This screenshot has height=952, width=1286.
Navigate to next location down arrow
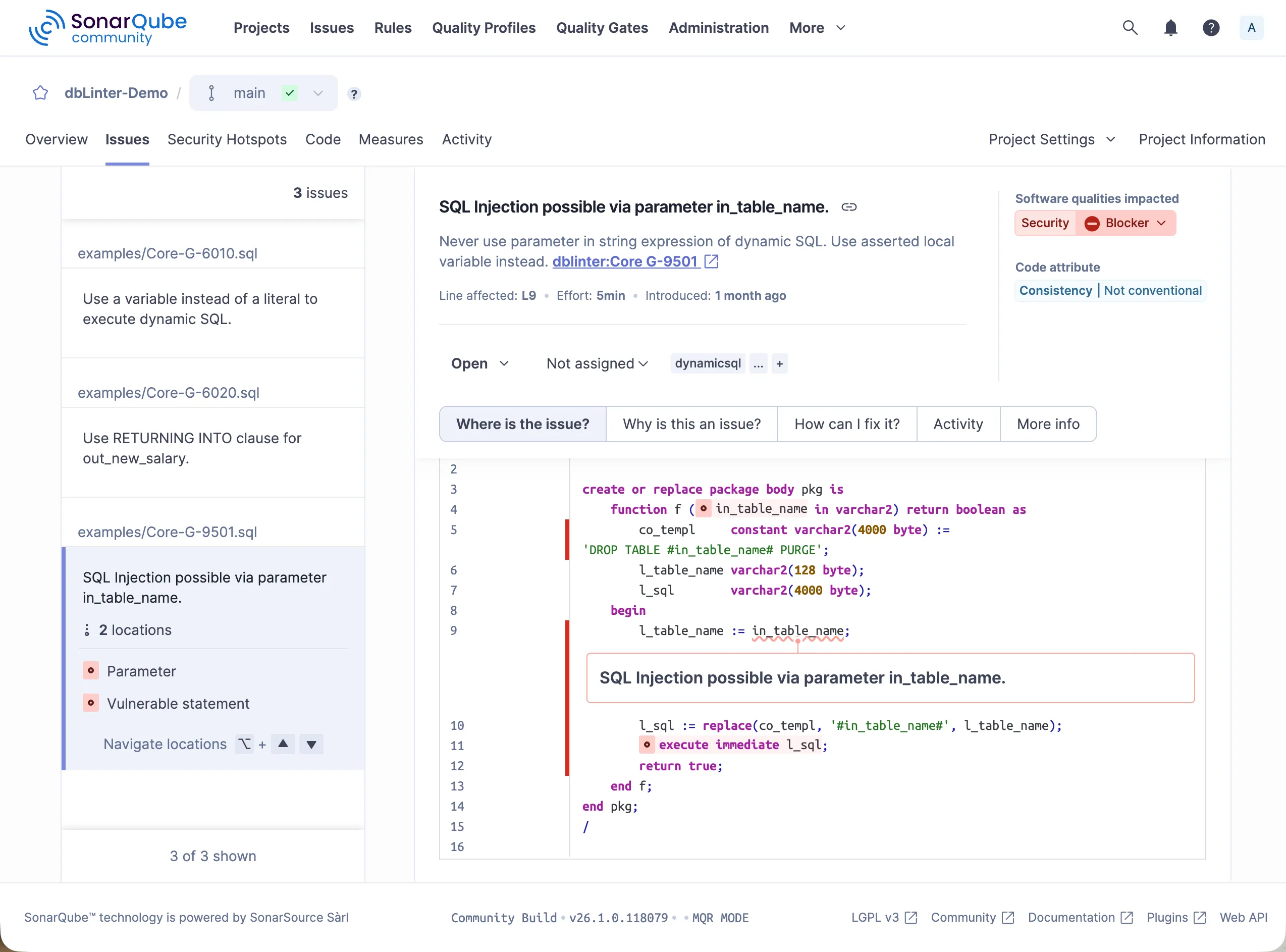311,744
